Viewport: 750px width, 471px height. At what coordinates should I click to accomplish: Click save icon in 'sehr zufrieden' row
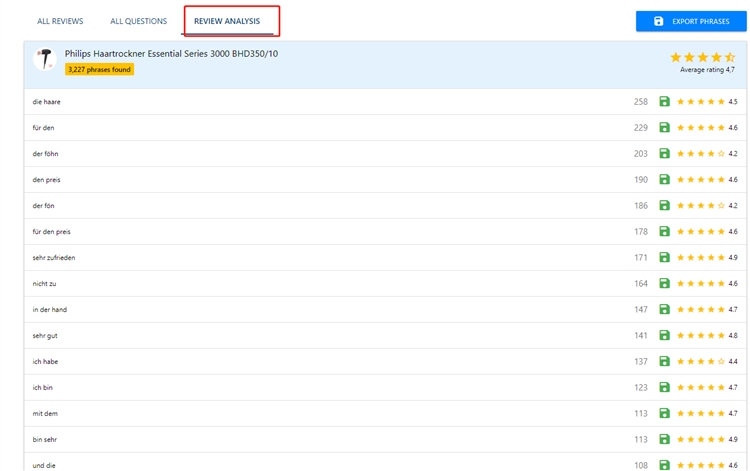tap(664, 258)
